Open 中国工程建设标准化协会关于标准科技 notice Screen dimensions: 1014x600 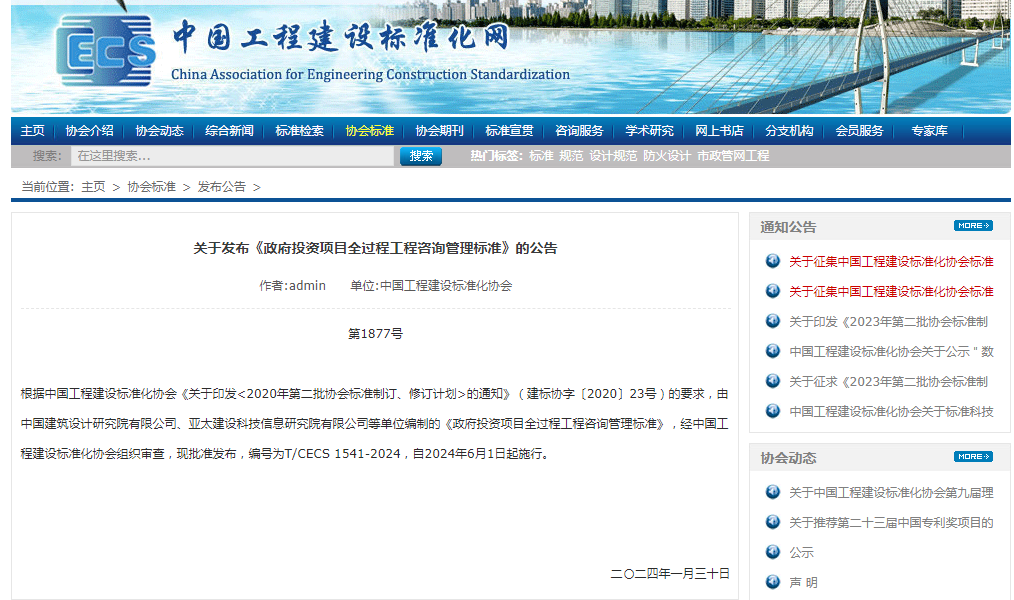pos(891,411)
